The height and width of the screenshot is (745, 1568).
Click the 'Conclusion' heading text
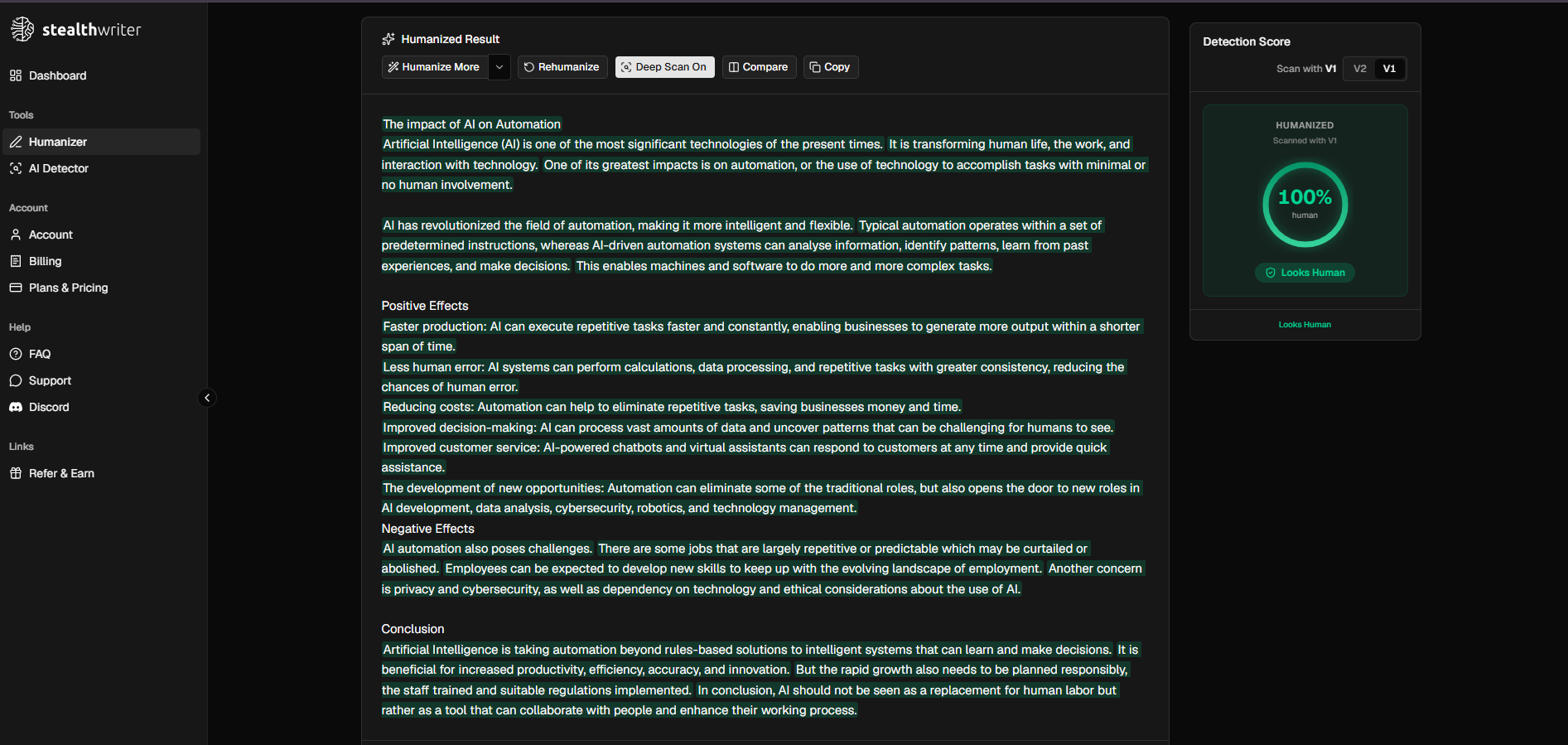(413, 629)
